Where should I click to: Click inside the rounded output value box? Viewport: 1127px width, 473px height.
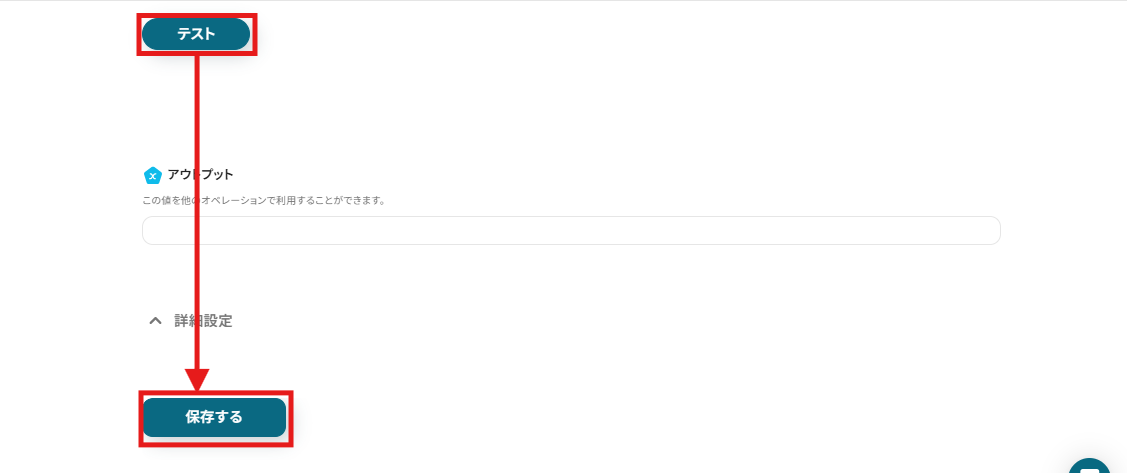click(x=571, y=231)
